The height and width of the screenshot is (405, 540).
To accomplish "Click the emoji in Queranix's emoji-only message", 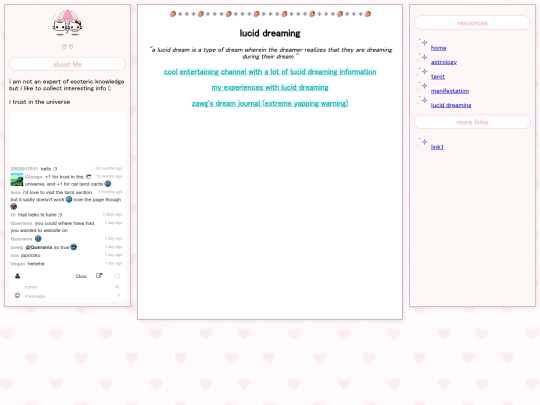I will point(38,238).
